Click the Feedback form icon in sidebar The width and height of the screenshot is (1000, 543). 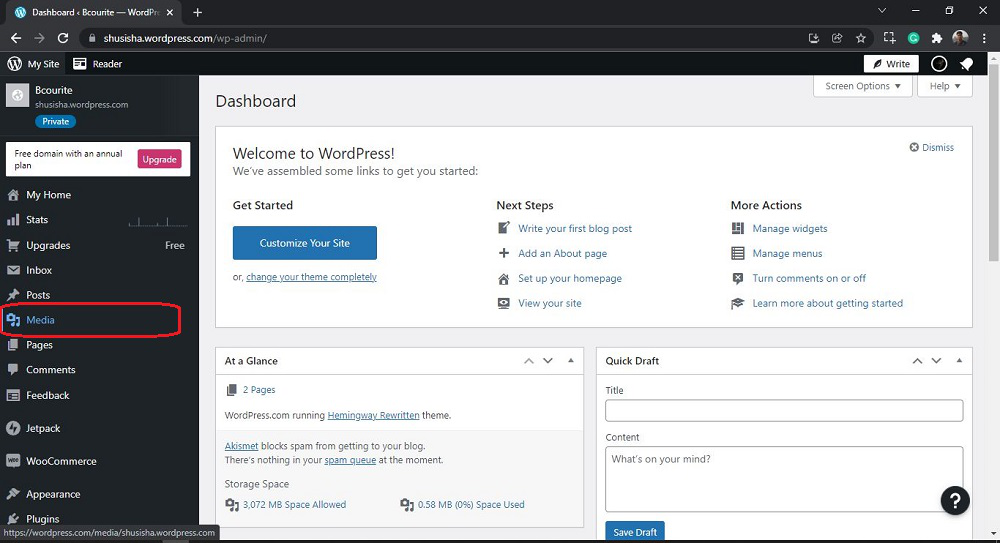click(13, 396)
